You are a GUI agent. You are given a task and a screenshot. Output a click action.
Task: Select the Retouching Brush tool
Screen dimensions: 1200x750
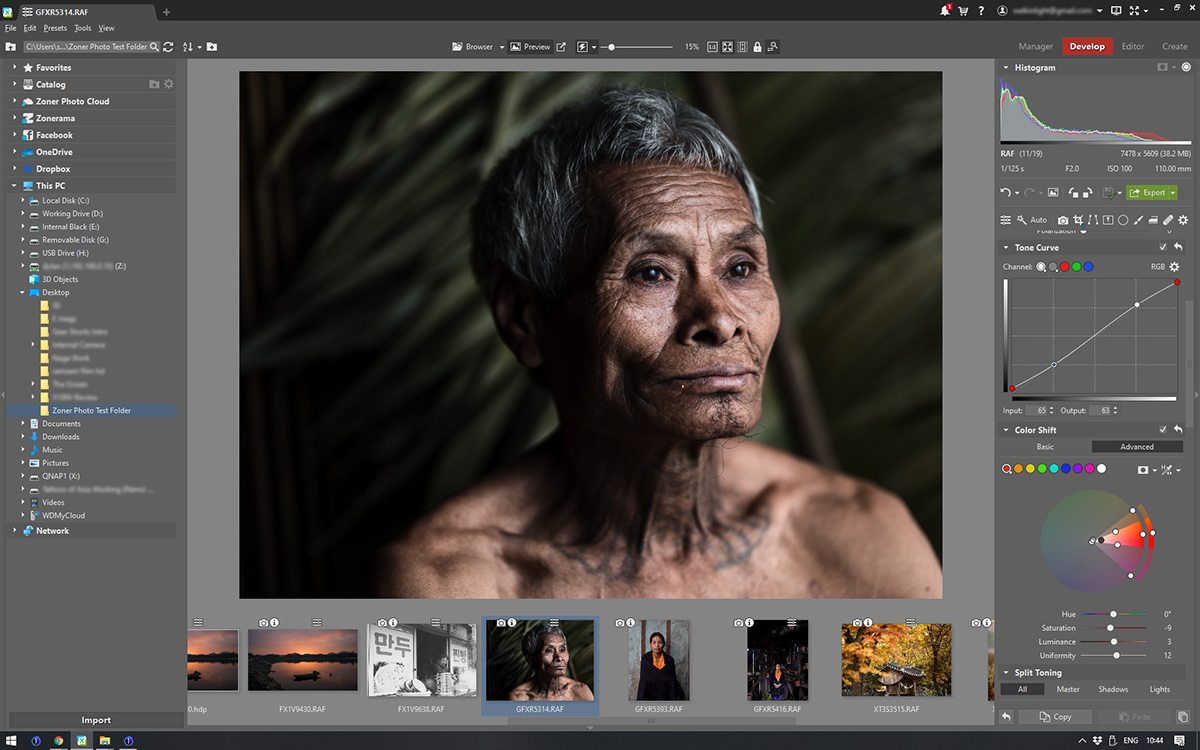tap(1167, 220)
